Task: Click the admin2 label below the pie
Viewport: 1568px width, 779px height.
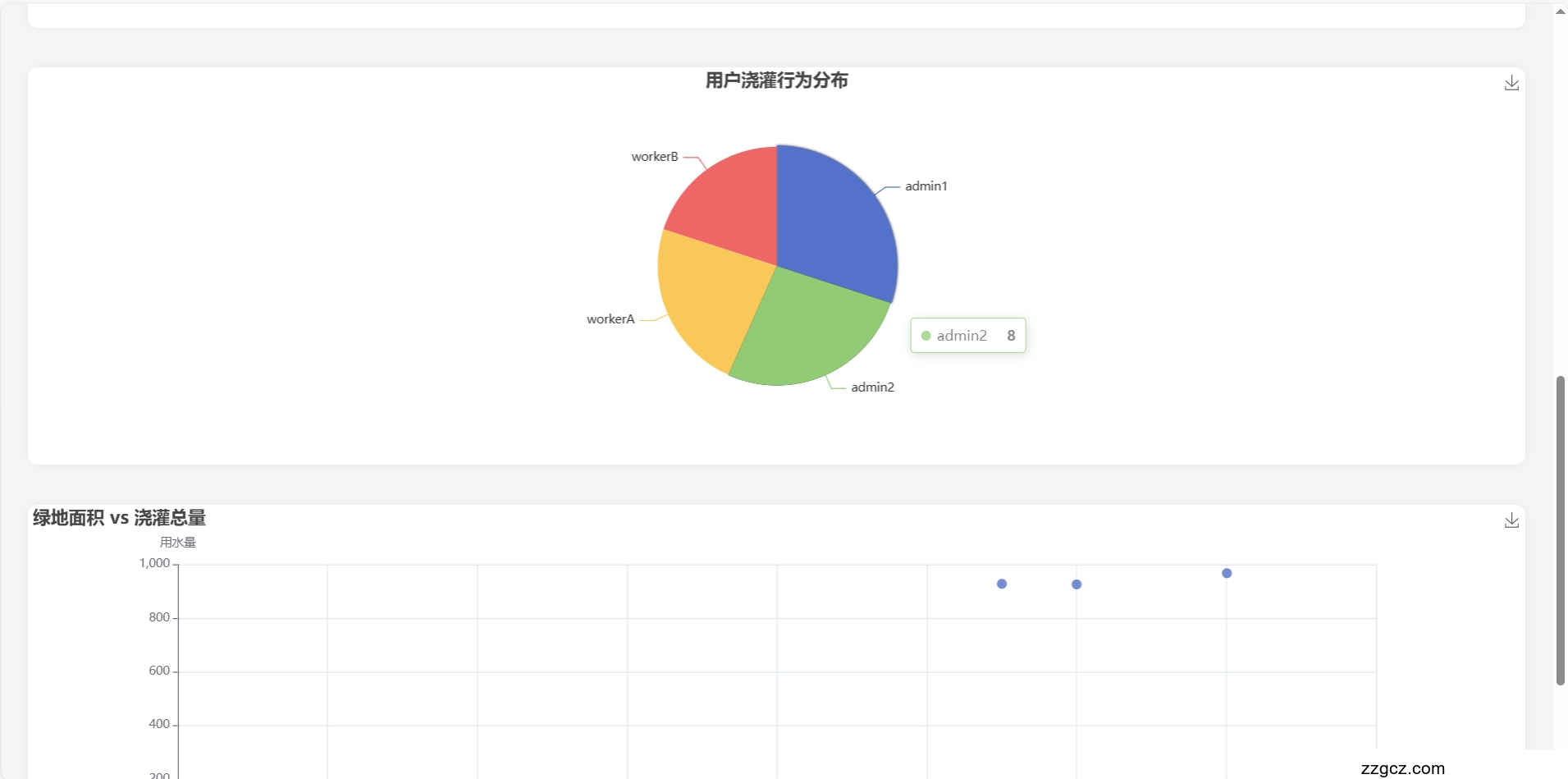Action: (872, 387)
